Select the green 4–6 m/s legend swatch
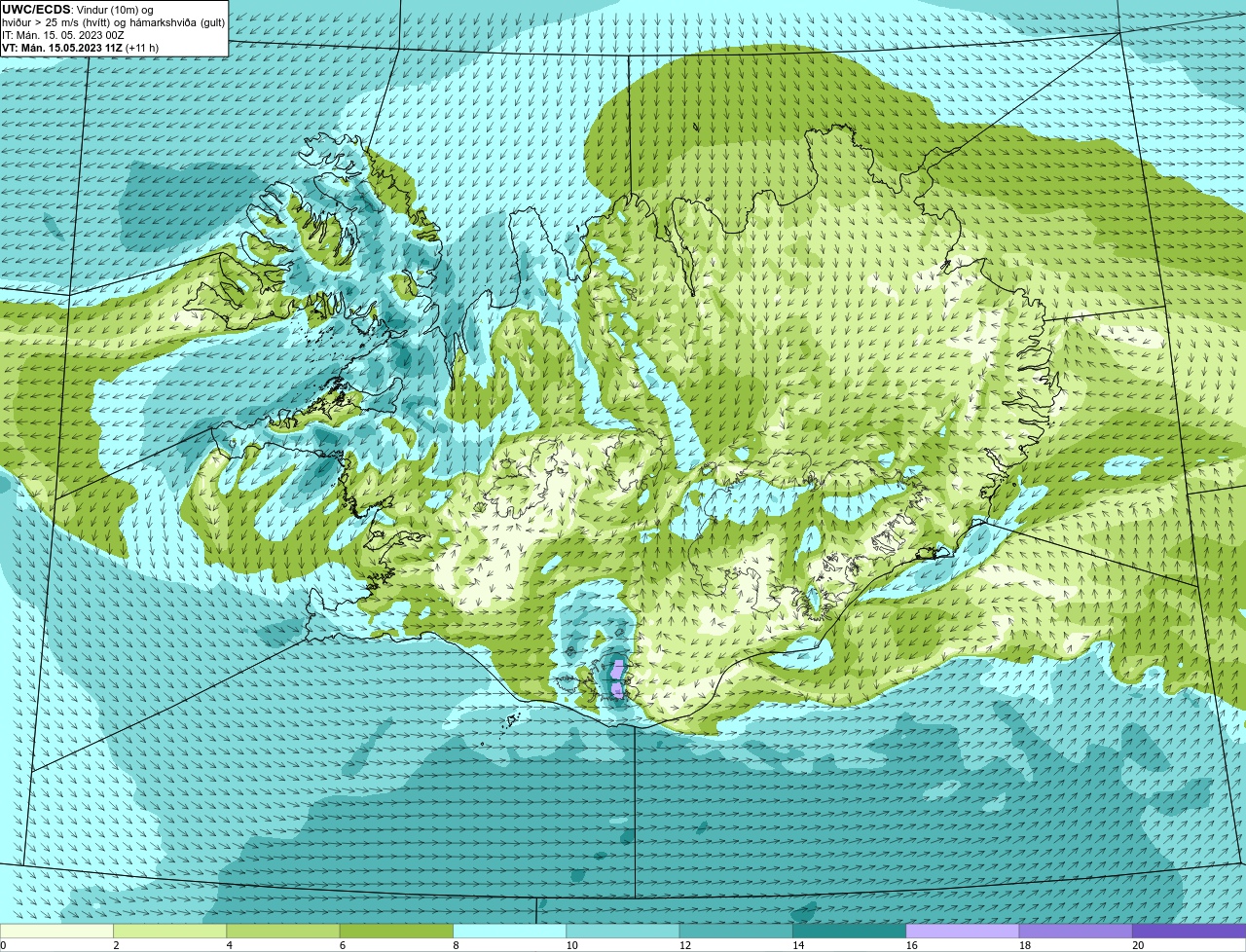 (x=283, y=931)
